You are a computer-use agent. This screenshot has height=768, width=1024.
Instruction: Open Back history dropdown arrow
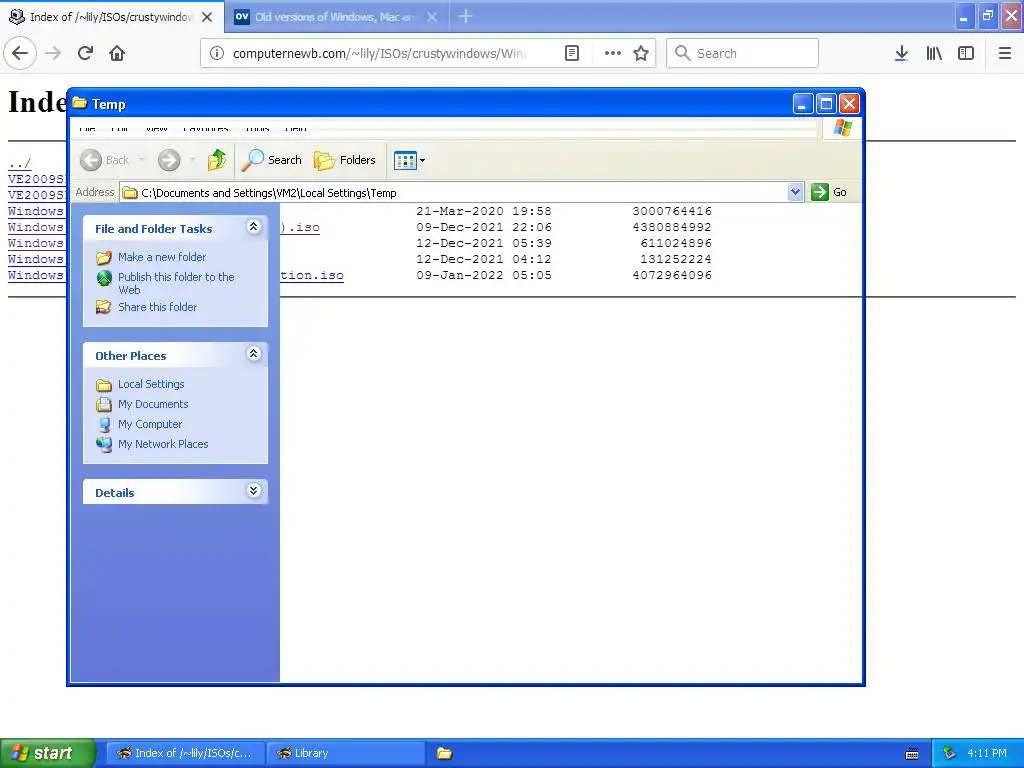141,160
